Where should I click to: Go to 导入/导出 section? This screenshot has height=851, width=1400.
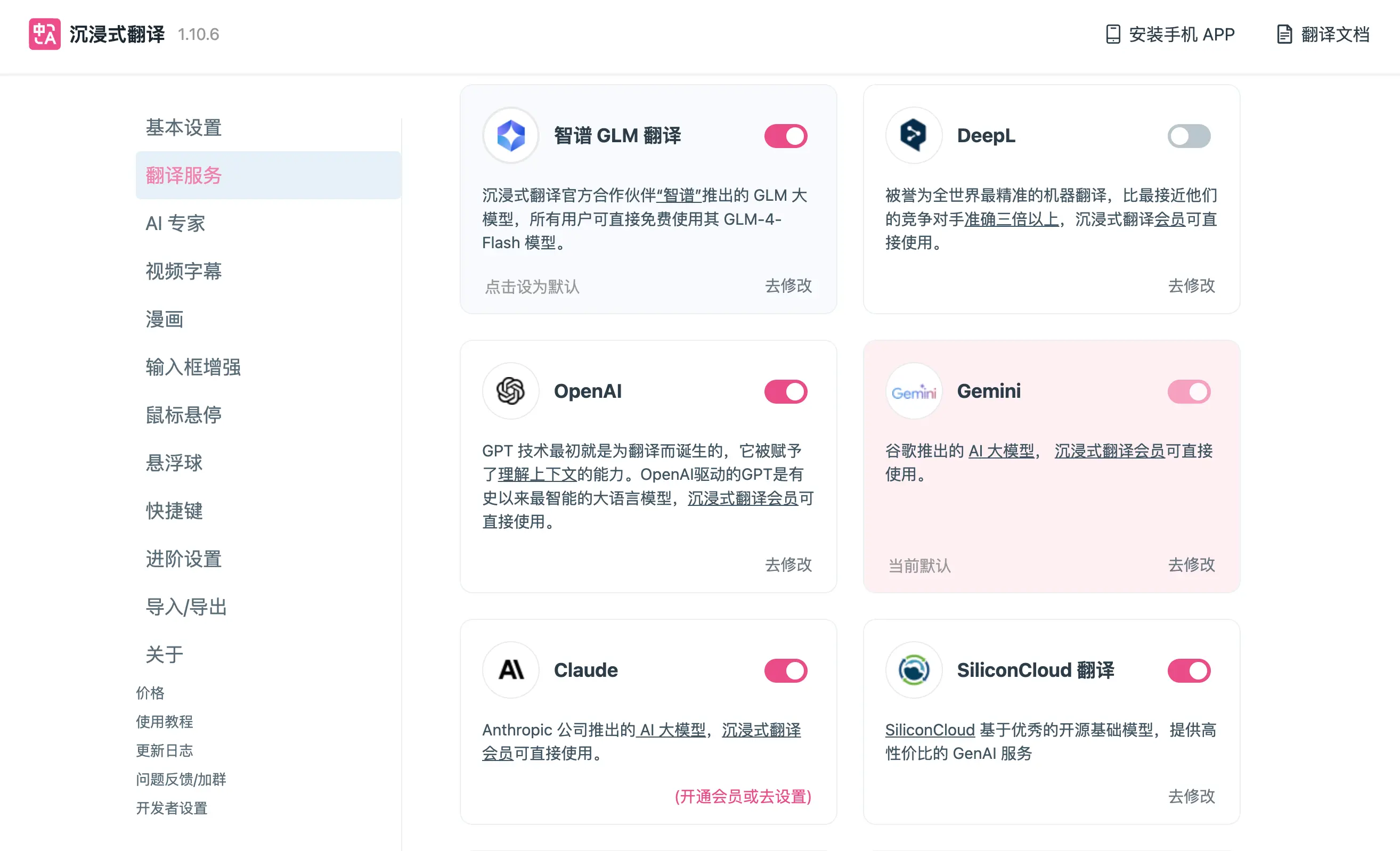click(x=268, y=607)
